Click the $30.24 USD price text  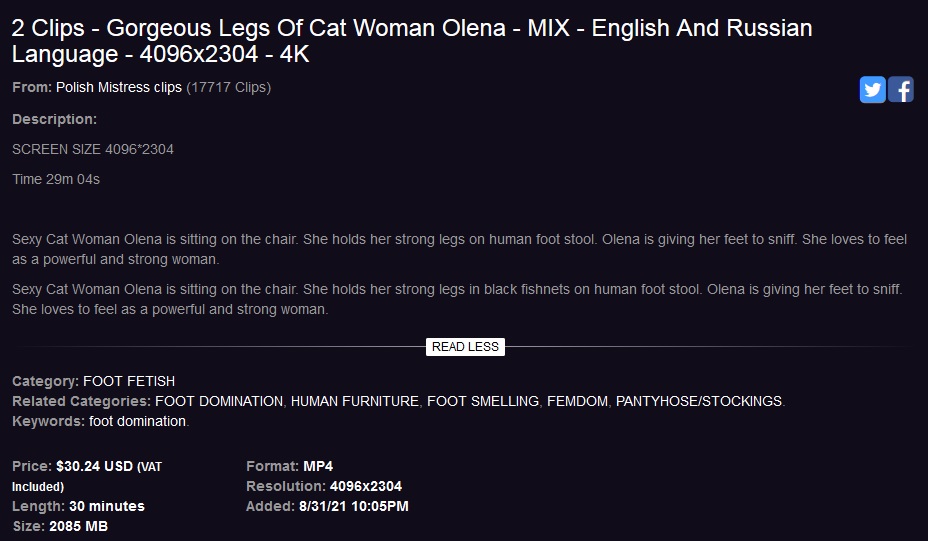tap(94, 466)
